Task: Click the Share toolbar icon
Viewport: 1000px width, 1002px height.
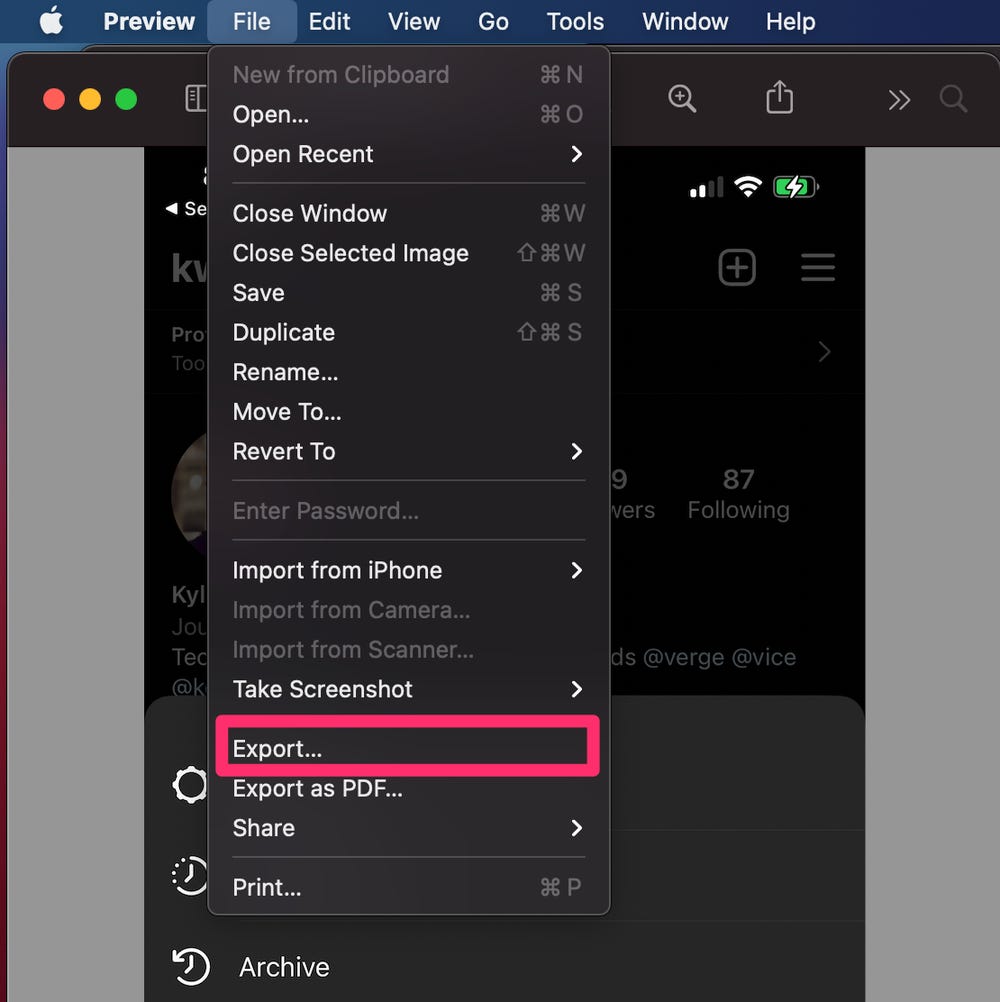Action: tap(780, 97)
